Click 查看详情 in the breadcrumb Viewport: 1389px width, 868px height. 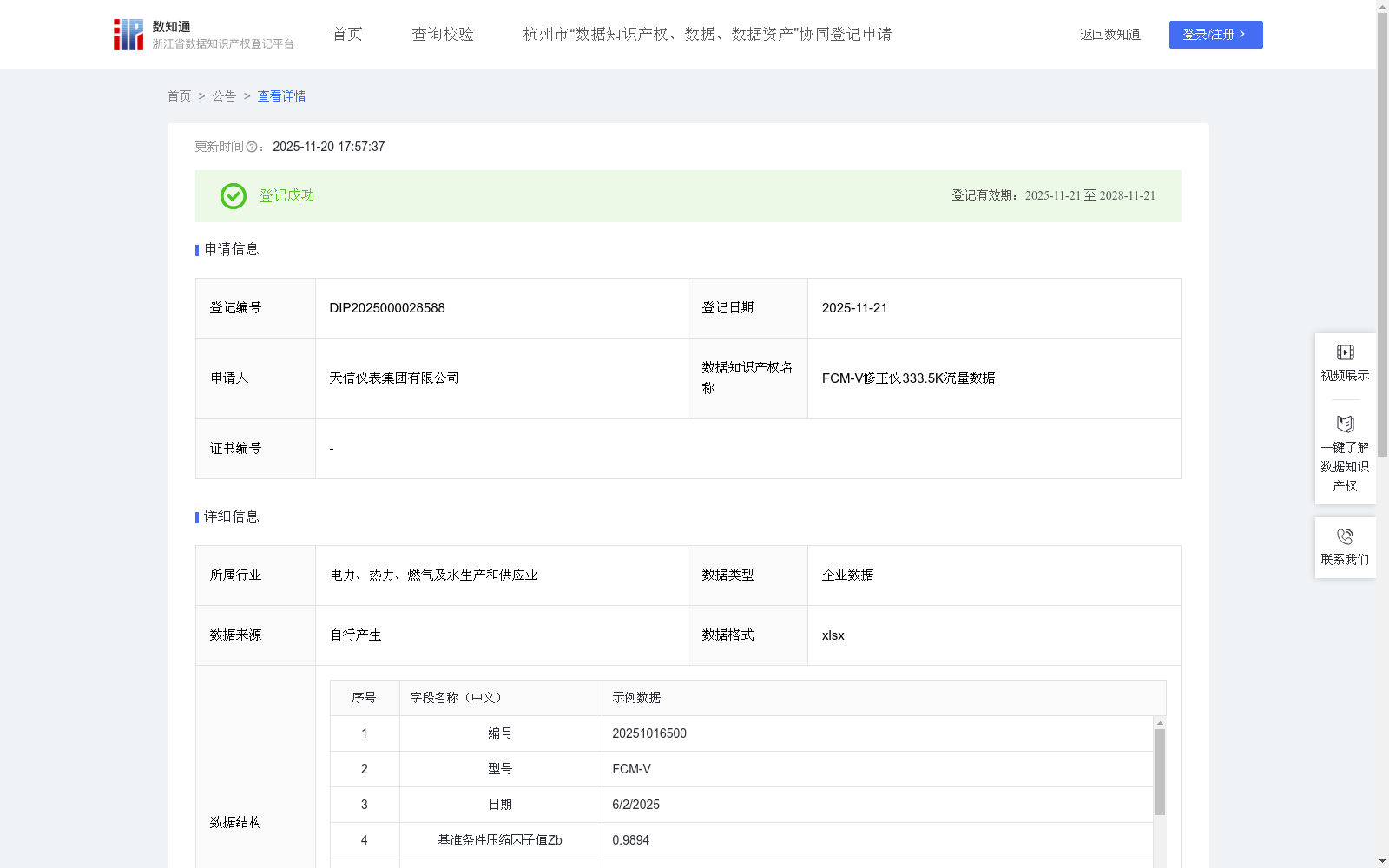pyautogui.click(x=281, y=96)
